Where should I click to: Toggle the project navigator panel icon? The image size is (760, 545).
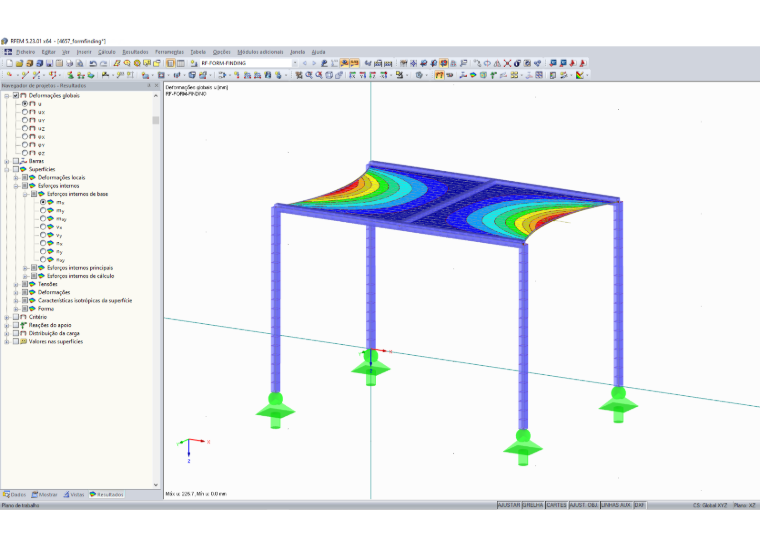171,63
